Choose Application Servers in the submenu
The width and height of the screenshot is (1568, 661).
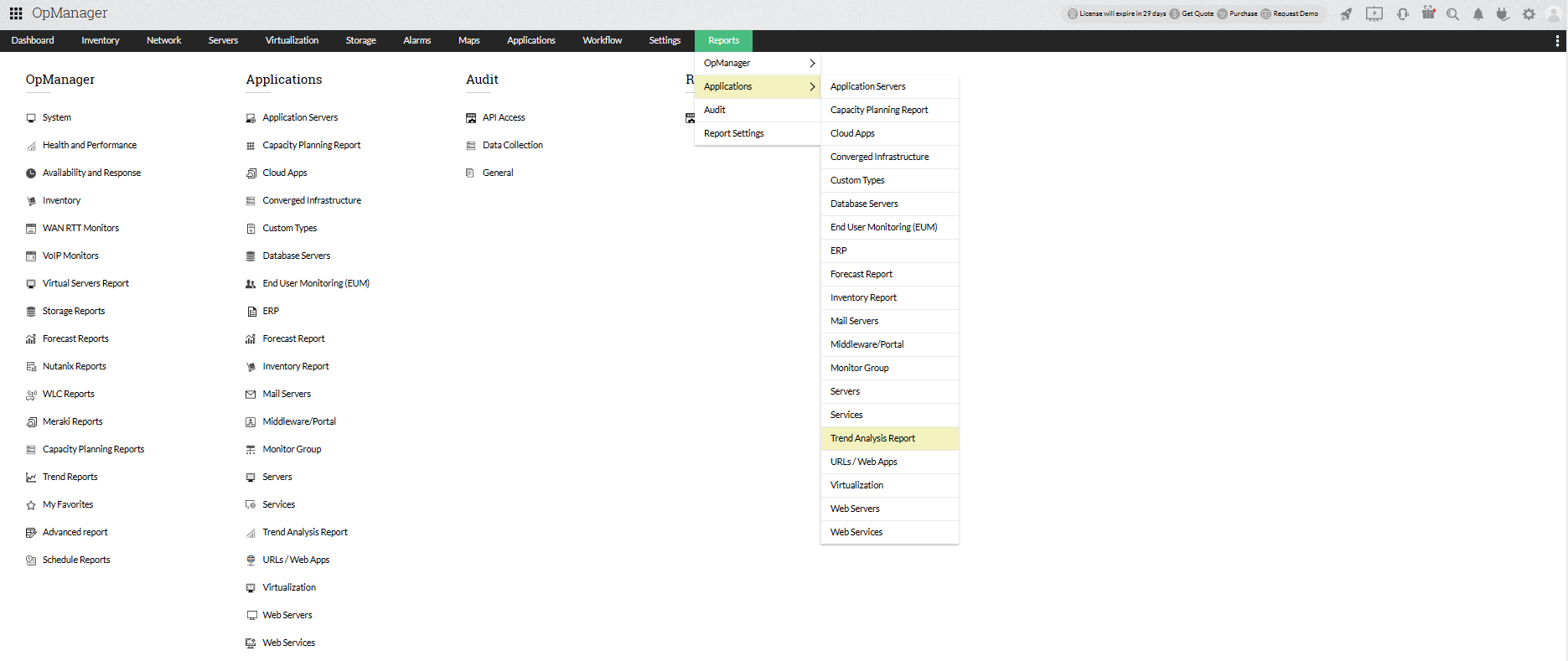coord(890,86)
